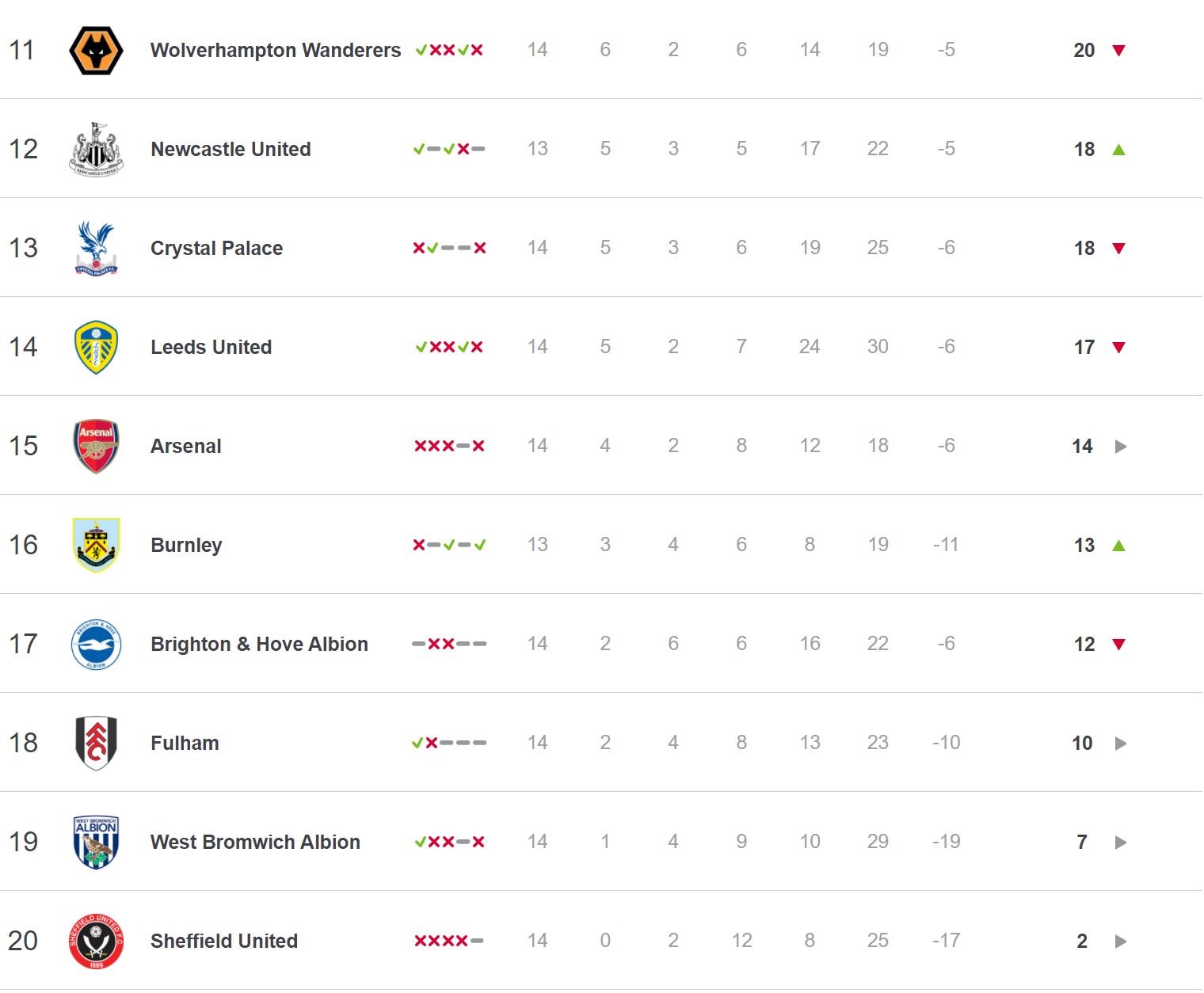The image size is (1204, 993).
Task: Expand Arsenal's grey position arrow
Action: (x=1120, y=446)
